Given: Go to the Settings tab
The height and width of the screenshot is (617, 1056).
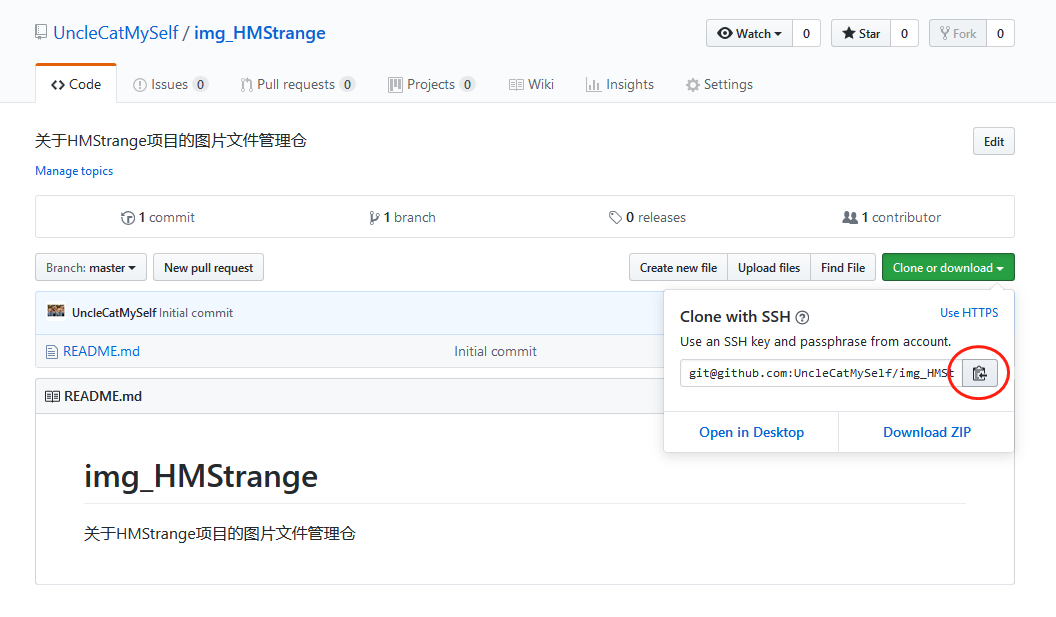Looking at the screenshot, I should 719,85.
